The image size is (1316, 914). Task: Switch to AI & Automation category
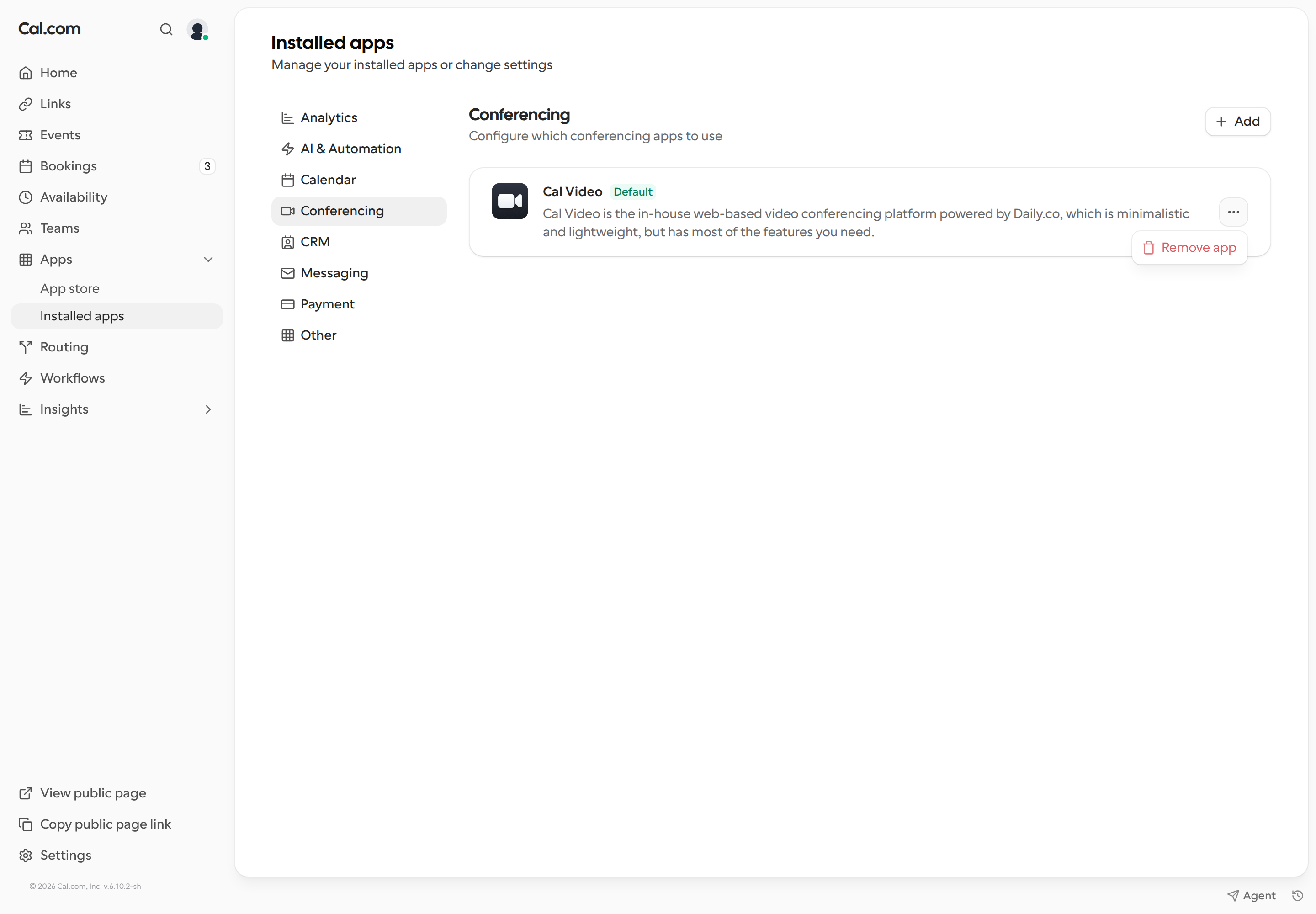359,149
